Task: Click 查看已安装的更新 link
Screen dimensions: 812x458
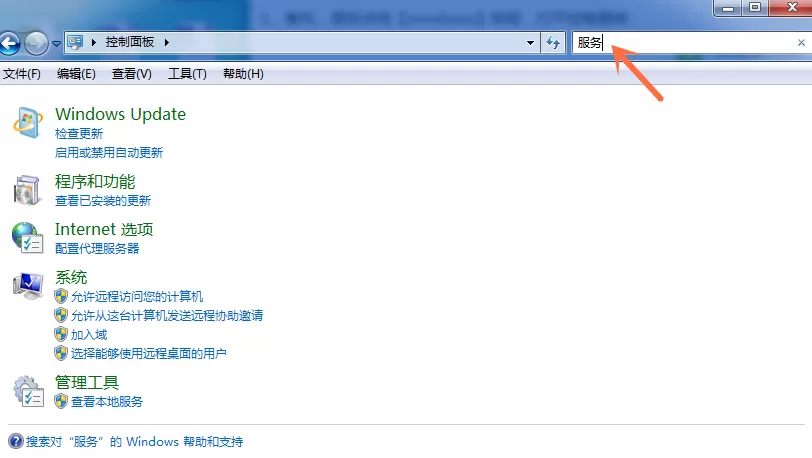Action: [103, 201]
